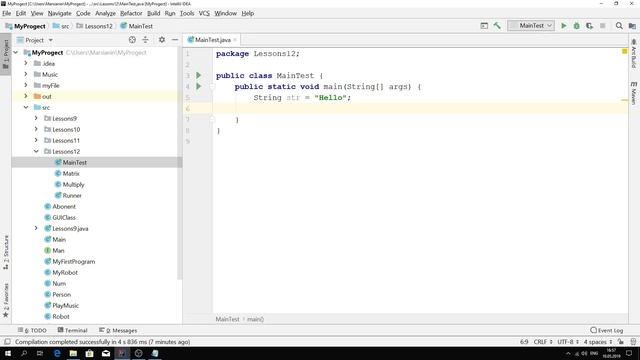The image size is (640, 360).
Task: Toggle tool window quick access icon
Action: pos(7,342)
